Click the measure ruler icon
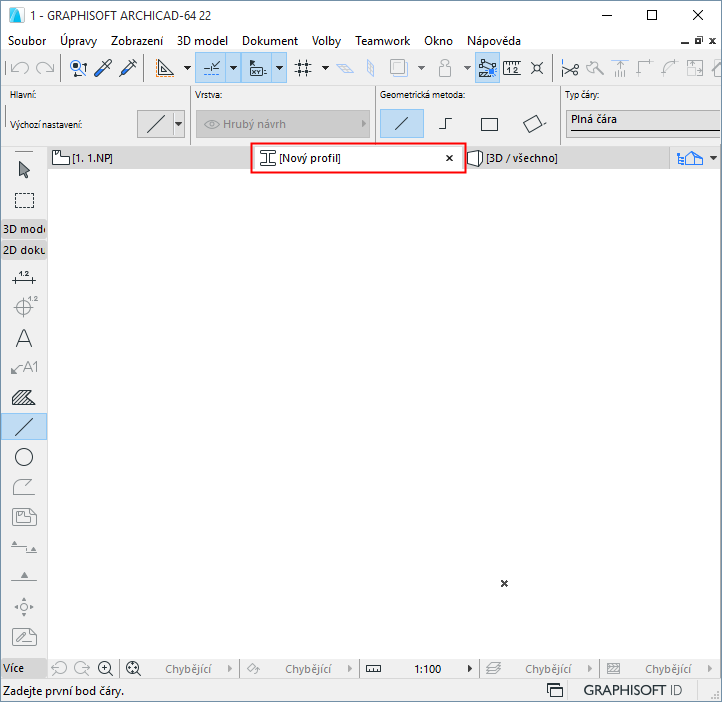The image size is (722, 702). [512, 68]
